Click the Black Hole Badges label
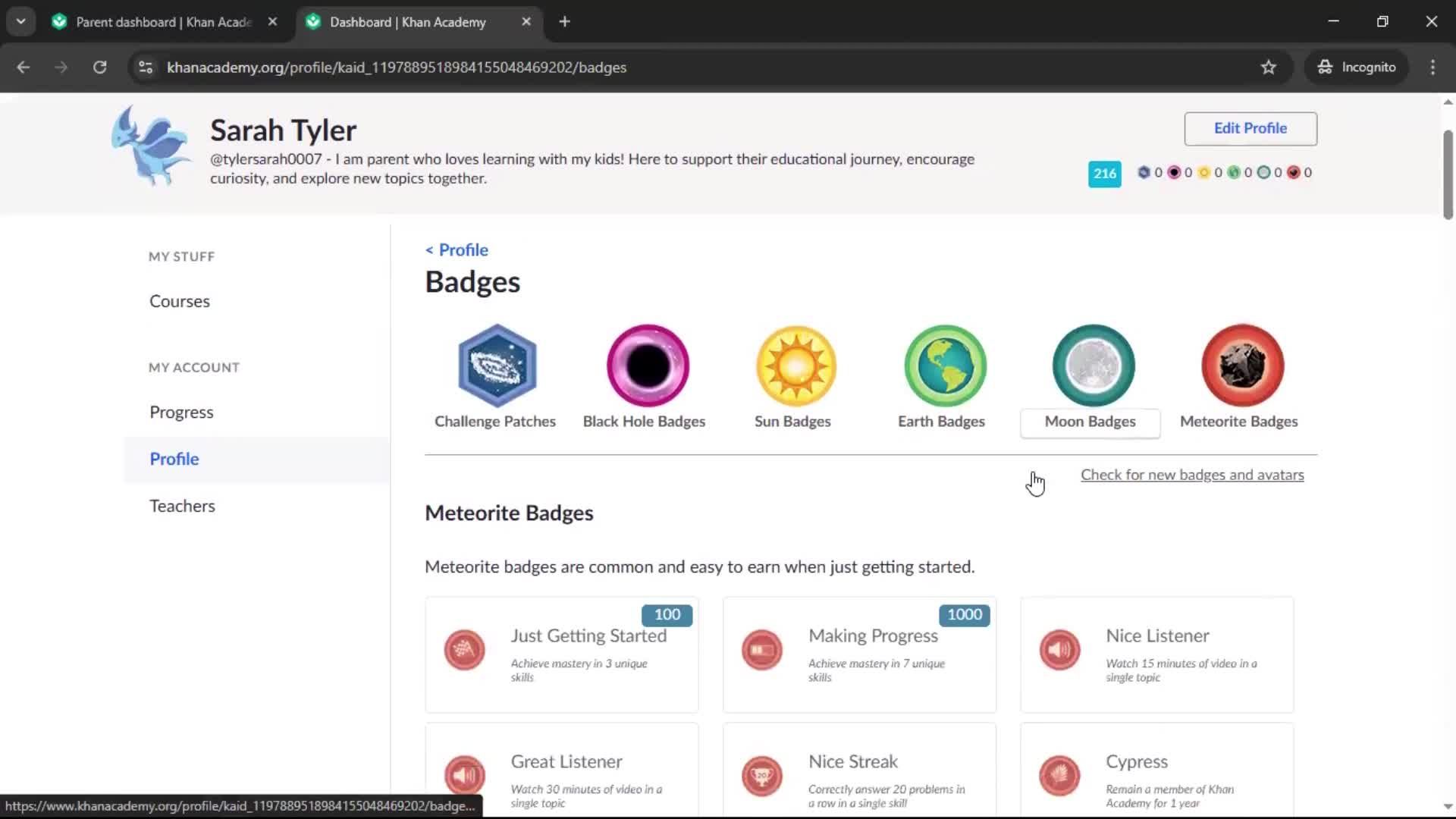The image size is (1456, 819). (x=644, y=421)
